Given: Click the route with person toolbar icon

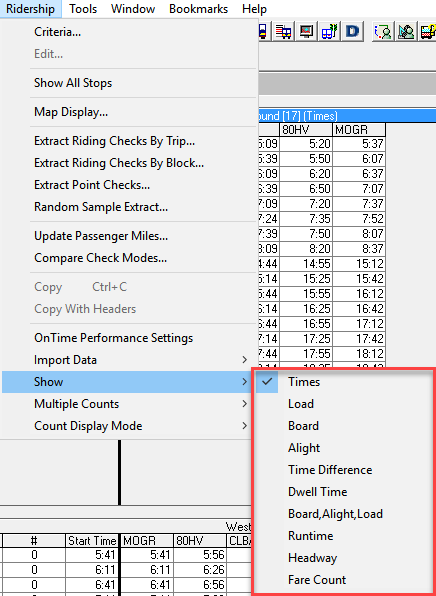Looking at the screenshot, I should coord(383,32).
